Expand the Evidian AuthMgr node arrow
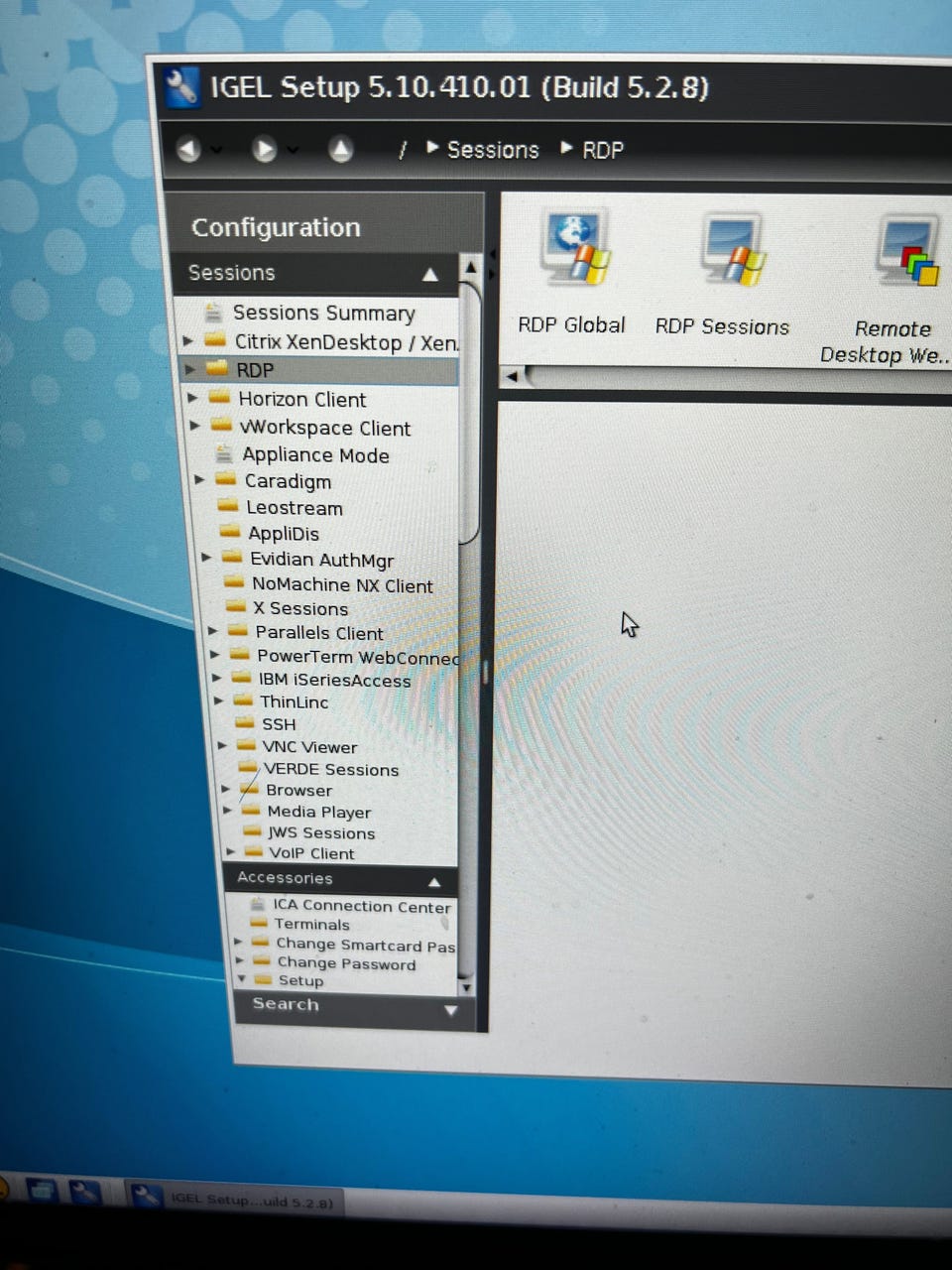 coord(206,559)
